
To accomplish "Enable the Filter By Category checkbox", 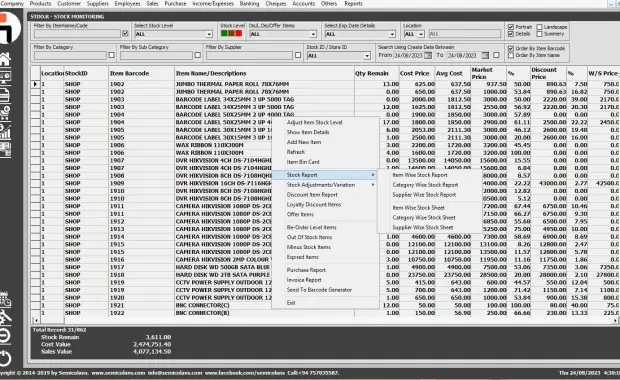I will (x=112, y=55).
